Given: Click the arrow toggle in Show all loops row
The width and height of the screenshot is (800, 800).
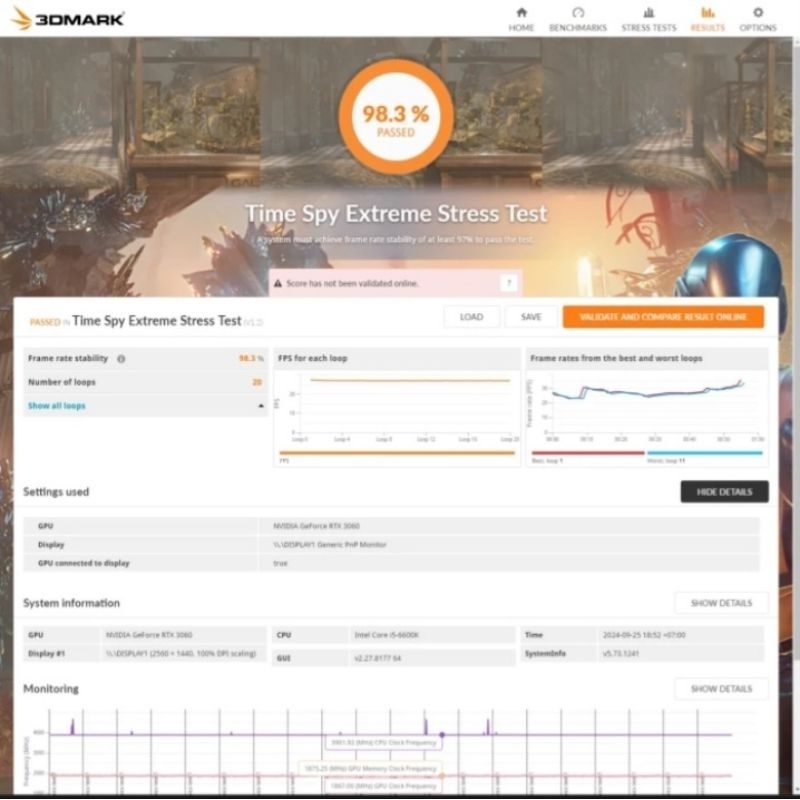Looking at the screenshot, I should click(x=261, y=406).
